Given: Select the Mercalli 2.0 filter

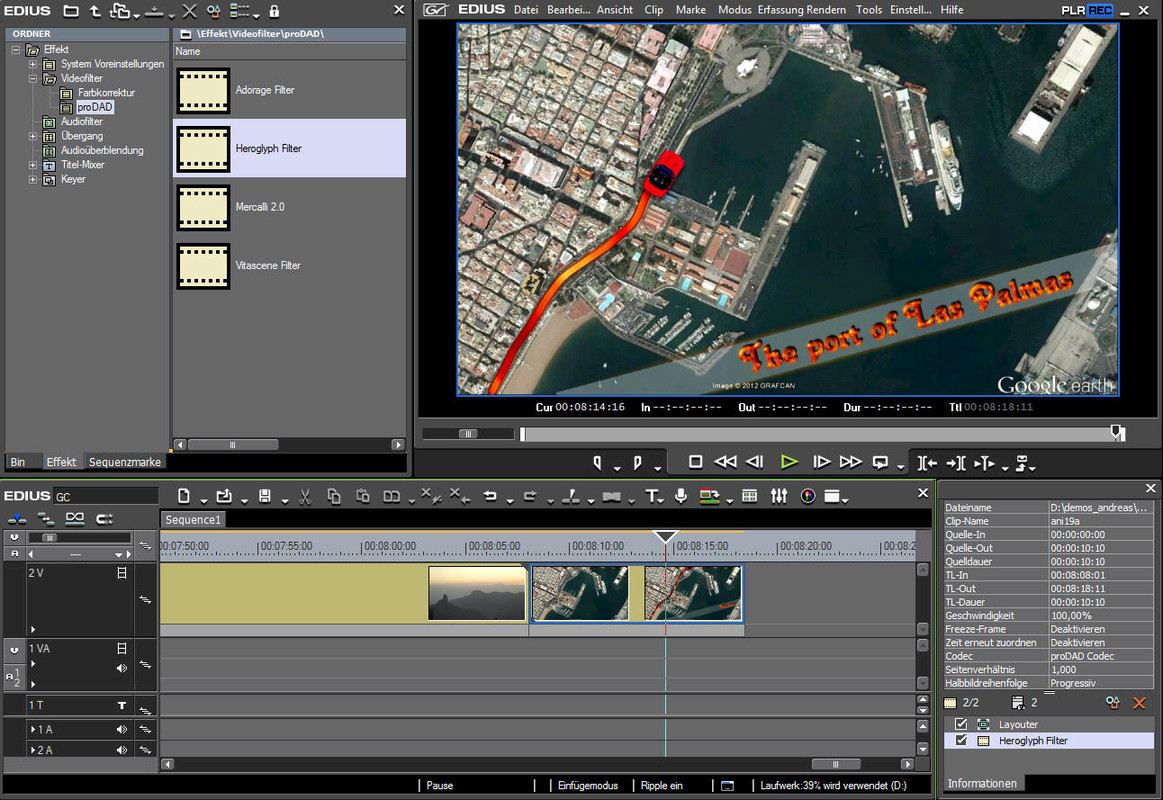Looking at the screenshot, I should click(260, 207).
